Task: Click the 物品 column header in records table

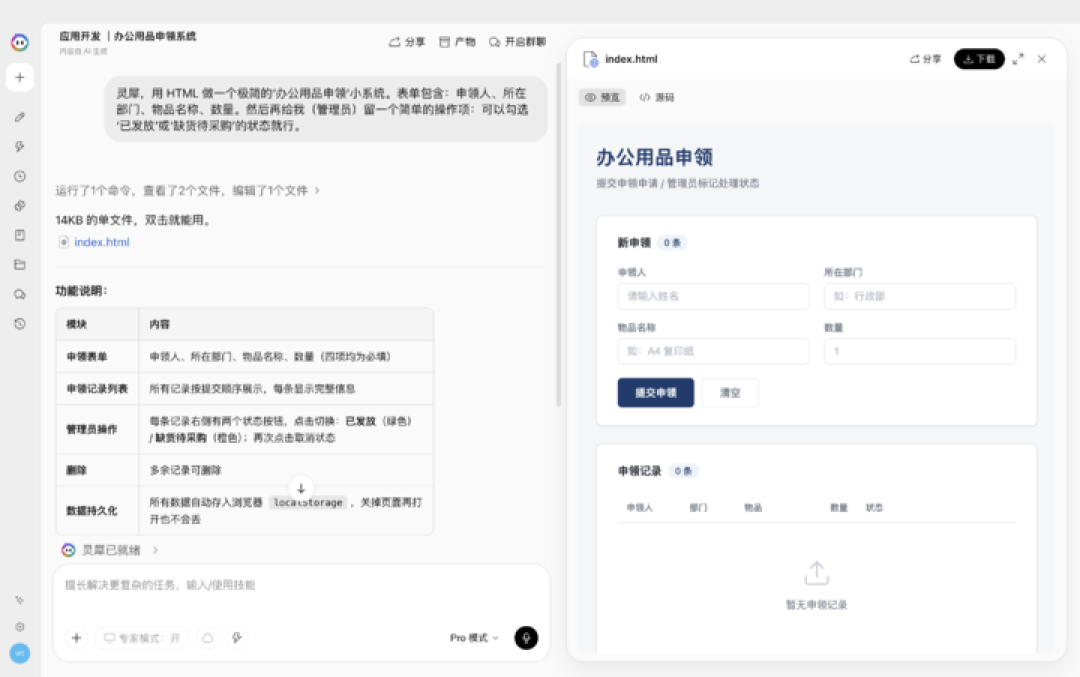Action: coord(753,508)
